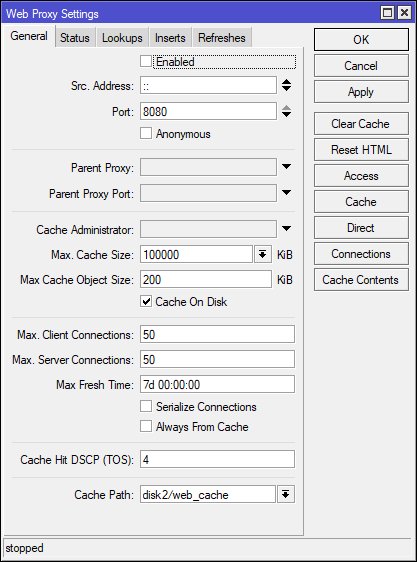Open the Cache rules button
417x562 pixels.
(x=361, y=202)
